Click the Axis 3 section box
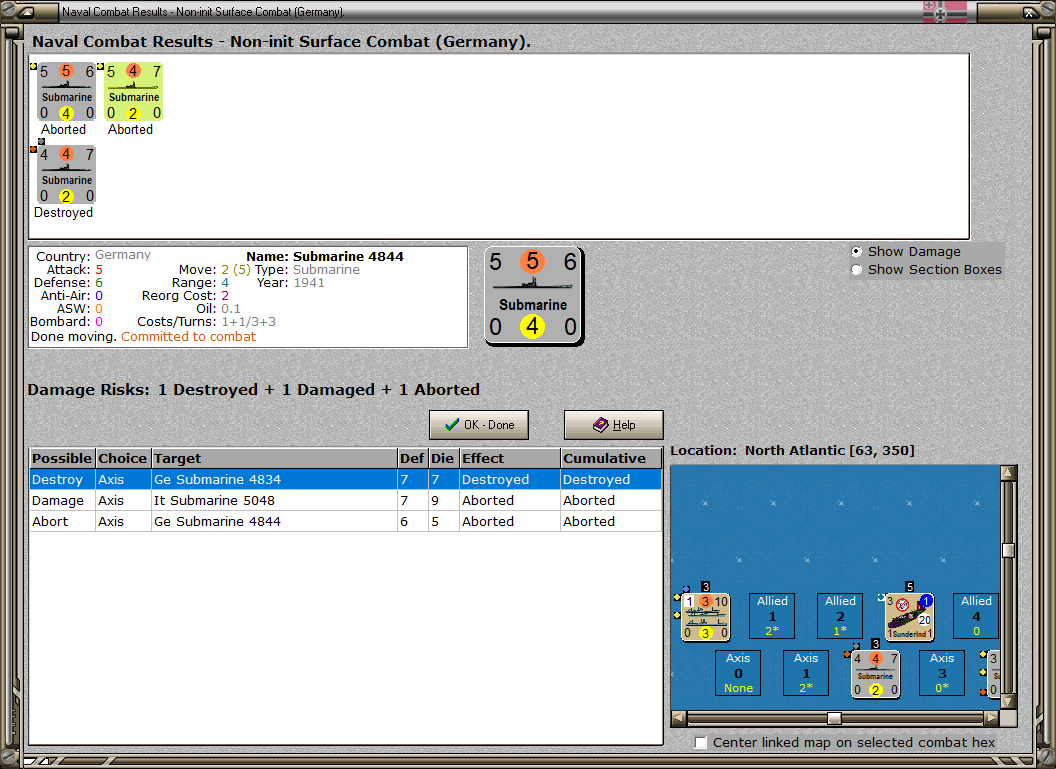 pyautogui.click(x=942, y=673)
